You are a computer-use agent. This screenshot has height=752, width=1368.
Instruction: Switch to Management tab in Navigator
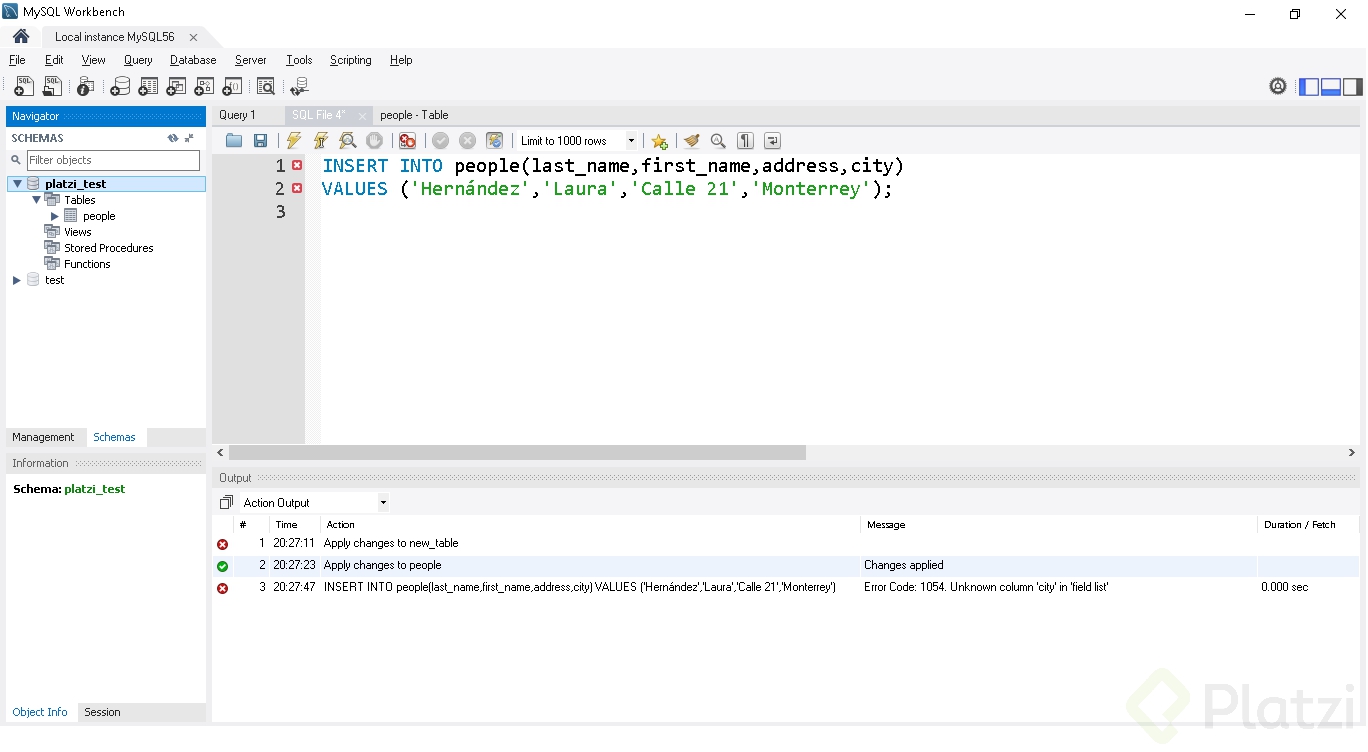(43, 437)
